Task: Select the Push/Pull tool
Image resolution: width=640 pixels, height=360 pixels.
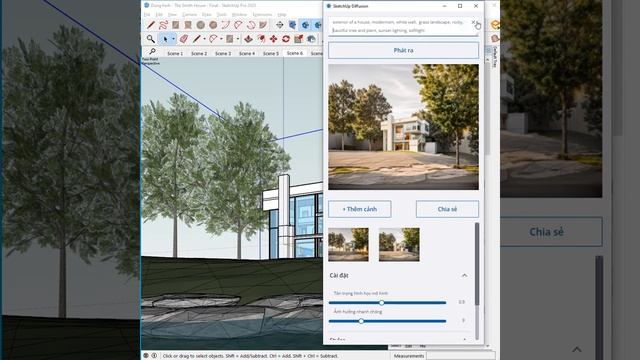Action: [248, 39]
